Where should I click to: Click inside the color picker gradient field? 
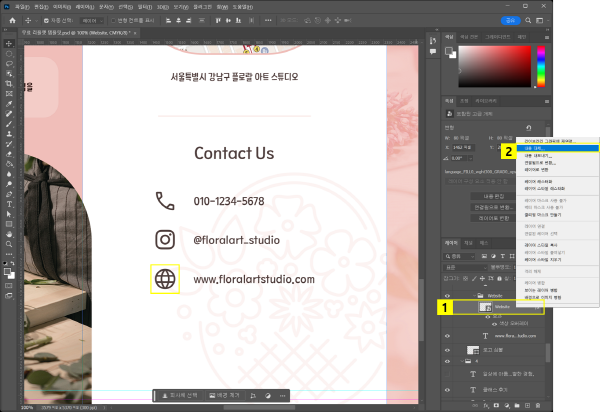pos(494,67)
